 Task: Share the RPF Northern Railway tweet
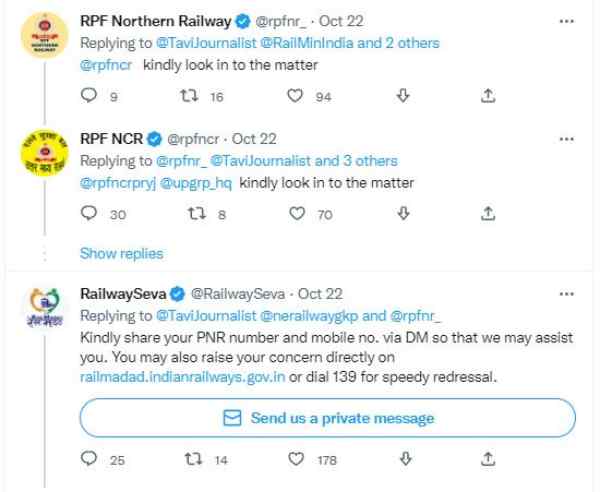488,97
